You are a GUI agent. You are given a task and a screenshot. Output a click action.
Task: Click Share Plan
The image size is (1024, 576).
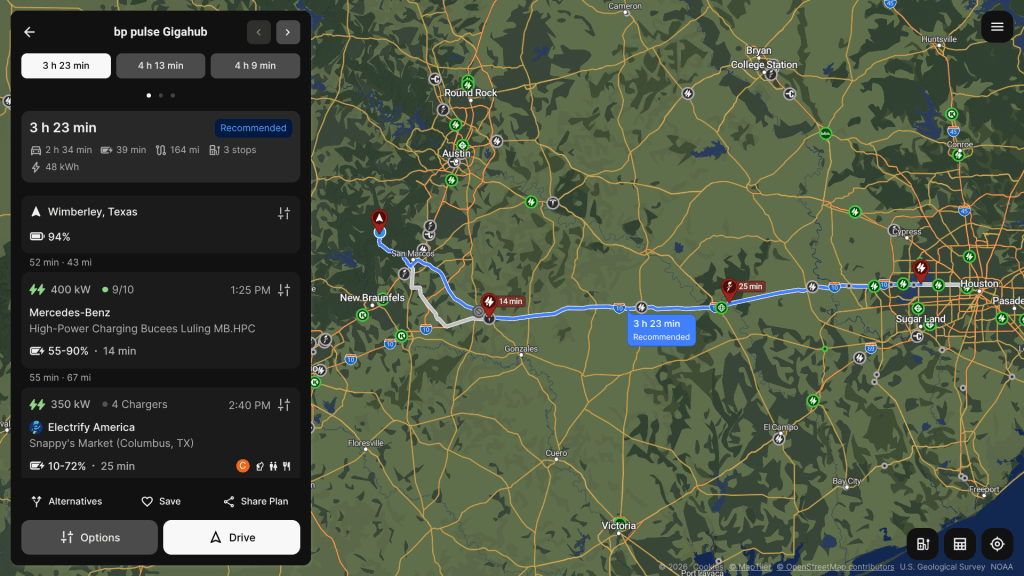(x=255, y=502)
